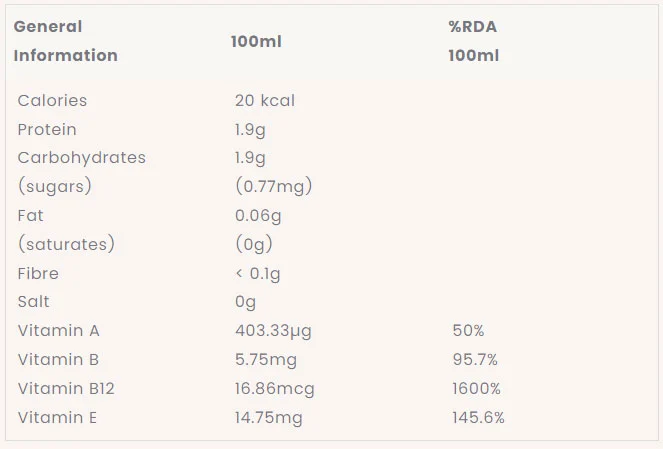The height and width of the screenshot is (449, 663).
Task: Click the < 0.1g fibre value
Action: click(258, 273)
